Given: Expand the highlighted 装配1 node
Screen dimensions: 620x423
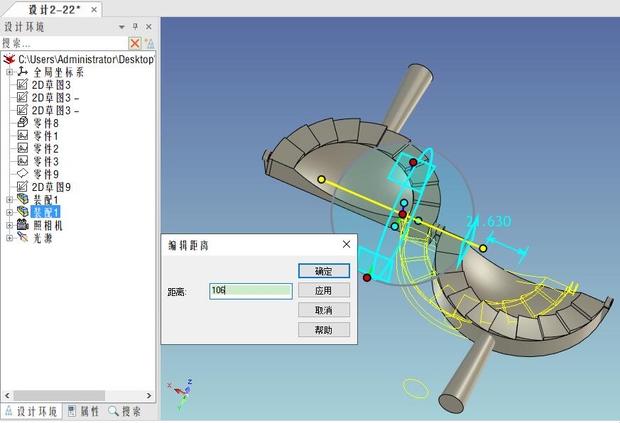Looking at the screenshot, I should (9, 212).
